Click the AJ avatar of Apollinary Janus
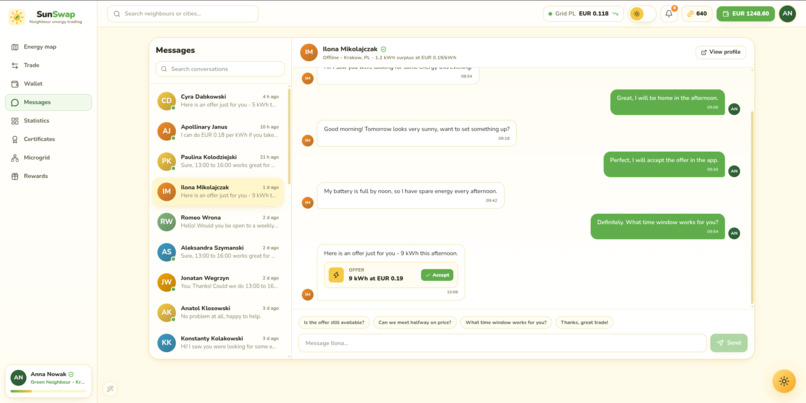 coord(167,131)
